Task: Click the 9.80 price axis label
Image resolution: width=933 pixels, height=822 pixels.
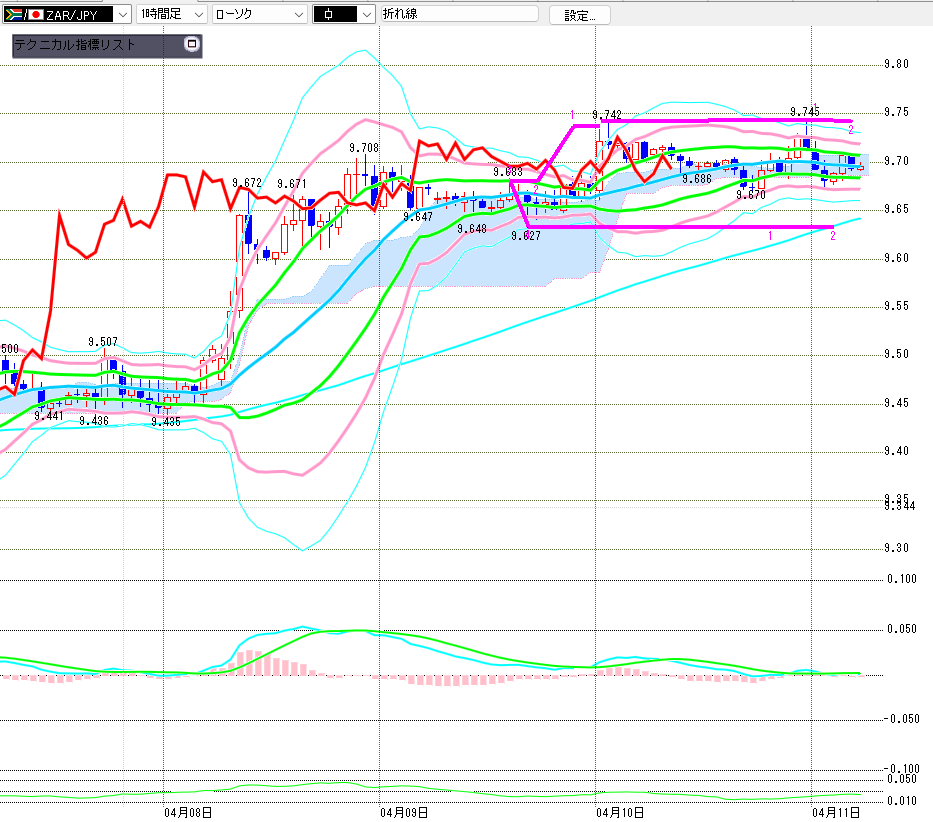Action: (x=896, y=64)
